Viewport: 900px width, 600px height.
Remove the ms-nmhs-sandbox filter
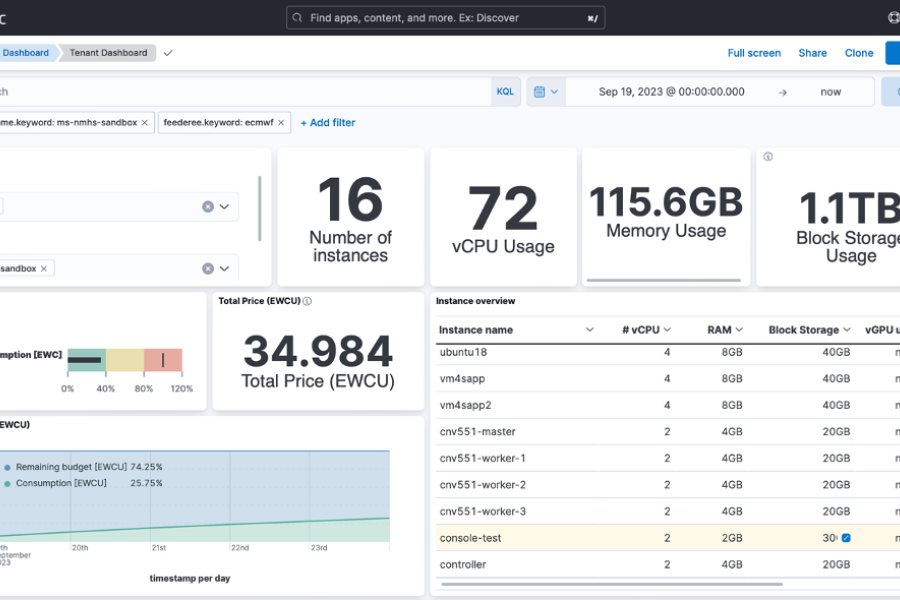tap(145, 122)
